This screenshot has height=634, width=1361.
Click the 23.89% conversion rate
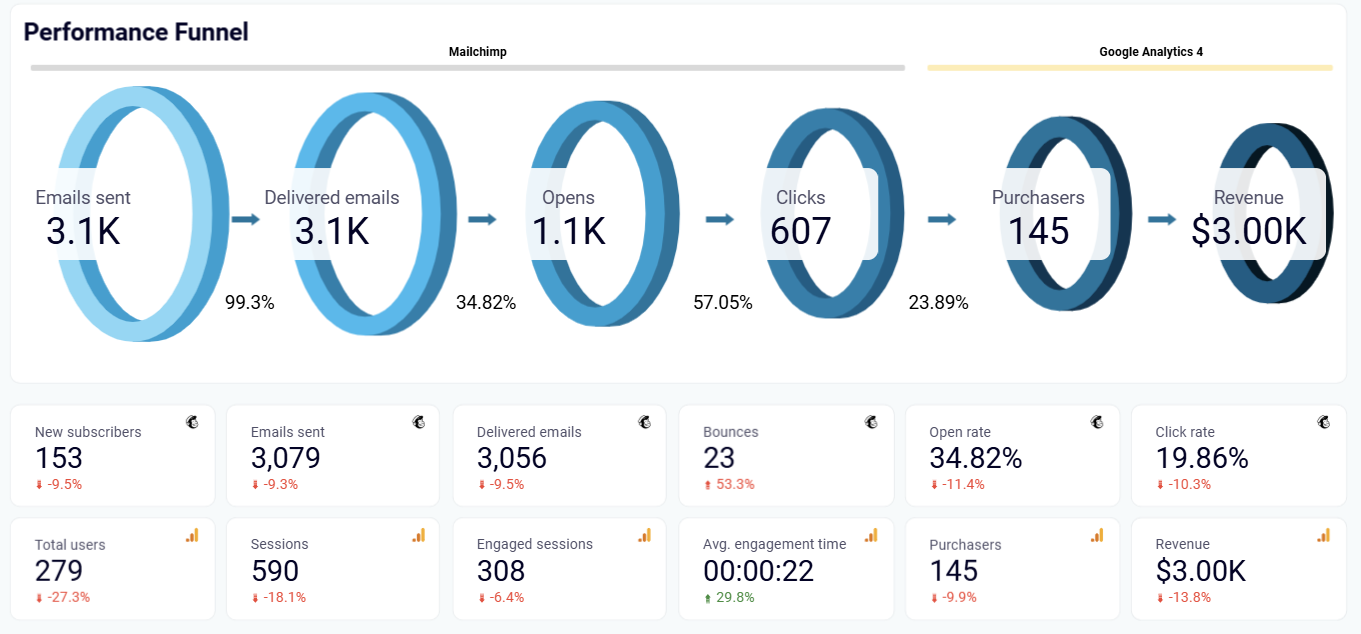(x=939, y=302)
